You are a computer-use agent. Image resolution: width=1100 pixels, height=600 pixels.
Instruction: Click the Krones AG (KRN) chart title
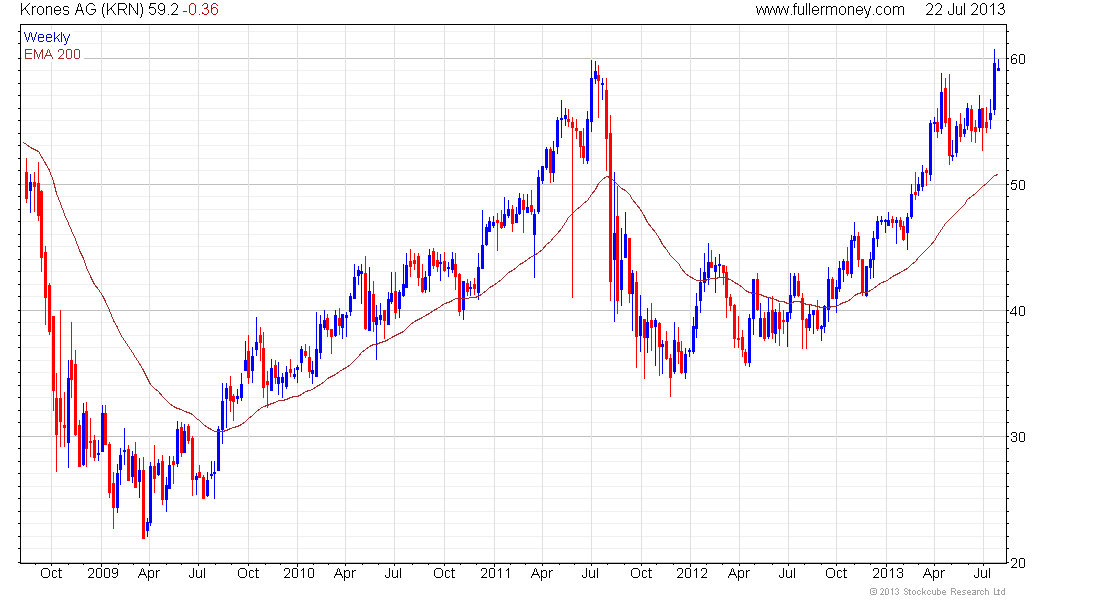(82, 9)
